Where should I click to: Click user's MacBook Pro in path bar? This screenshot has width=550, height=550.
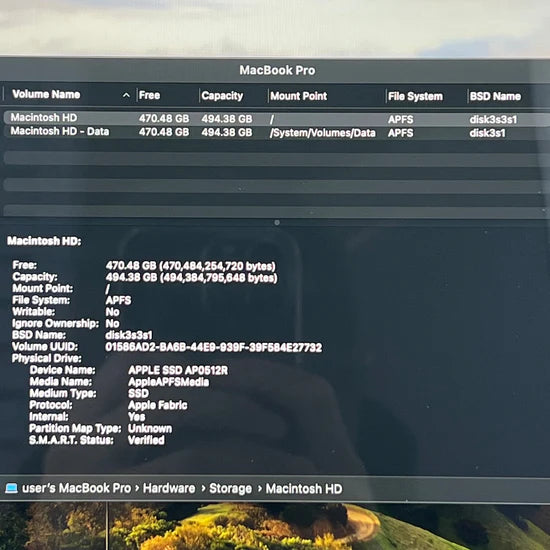pyautogui.click(x=76, y=488)
